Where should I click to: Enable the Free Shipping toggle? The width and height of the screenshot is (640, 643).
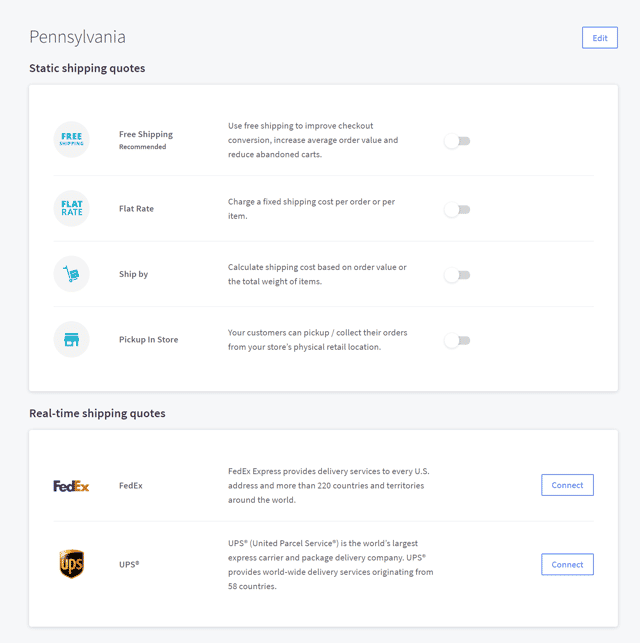tap(457, 141)
